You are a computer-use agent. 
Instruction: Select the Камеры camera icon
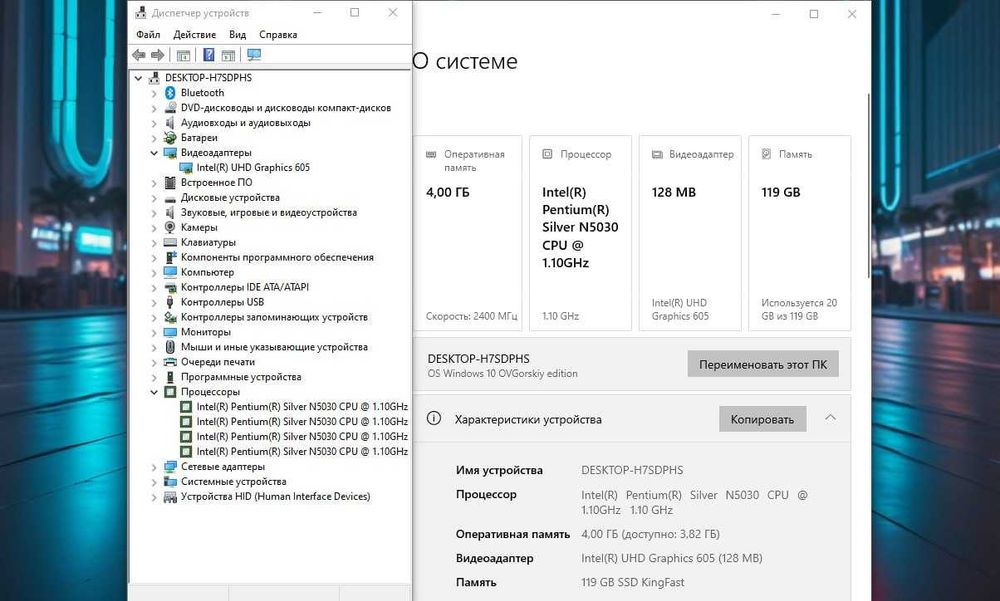click(x=170, y=227)
